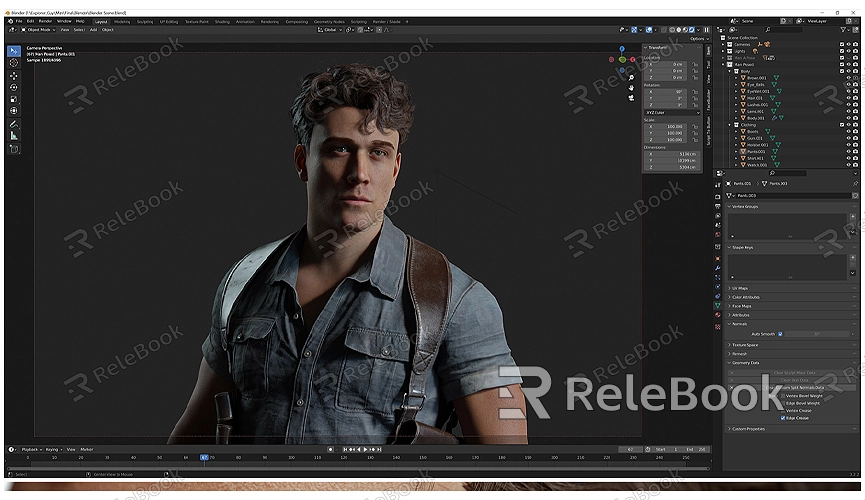Uncheck the Edge Crease checkbox
Screen dimensions: 865x500
(783, 418)
